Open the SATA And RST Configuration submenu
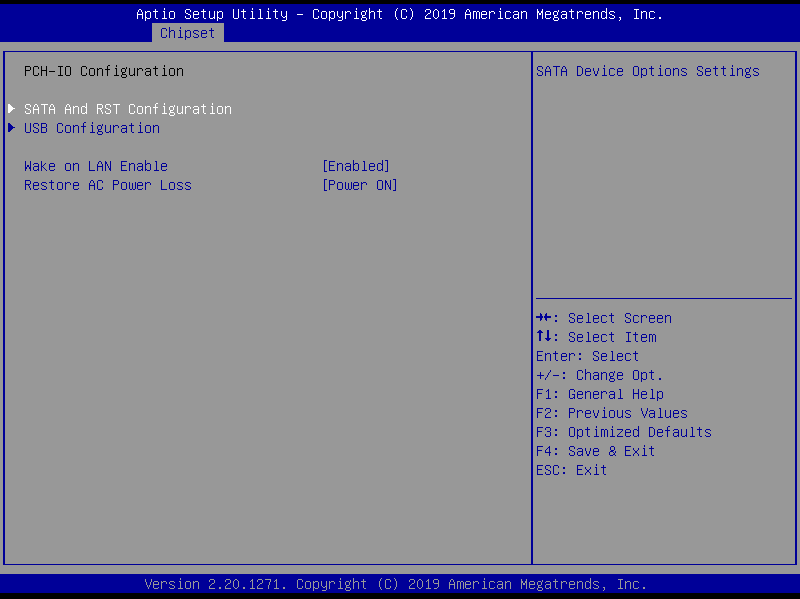 tap(128, 109)
